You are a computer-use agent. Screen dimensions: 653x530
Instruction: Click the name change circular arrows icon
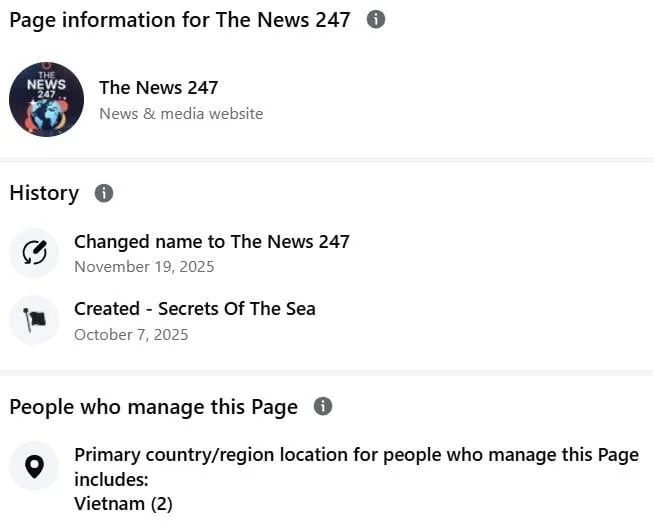click(x=34, y=252)
